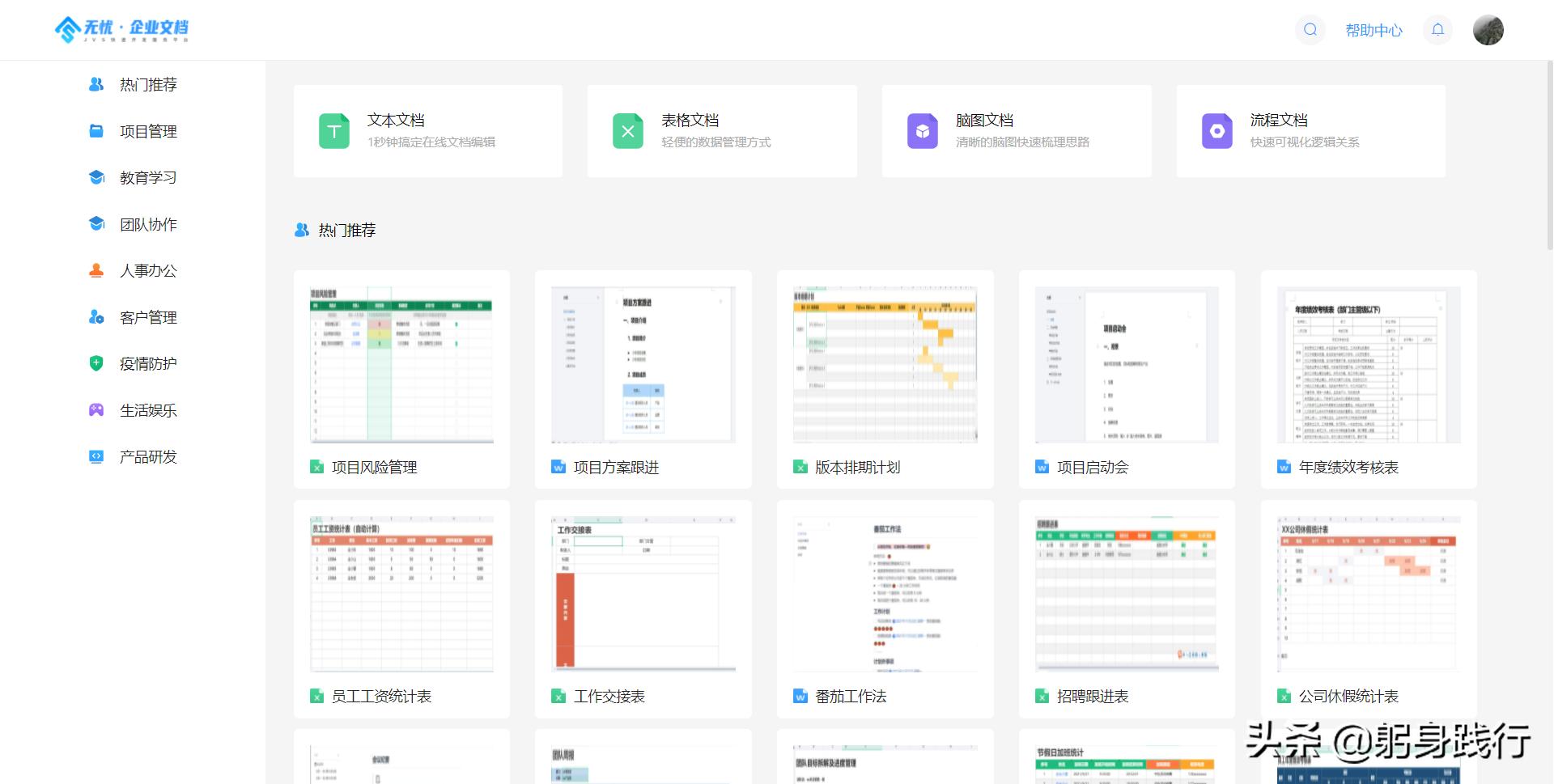Select 人事办公 in the sidebar
1554x784 pixels.
148,270
